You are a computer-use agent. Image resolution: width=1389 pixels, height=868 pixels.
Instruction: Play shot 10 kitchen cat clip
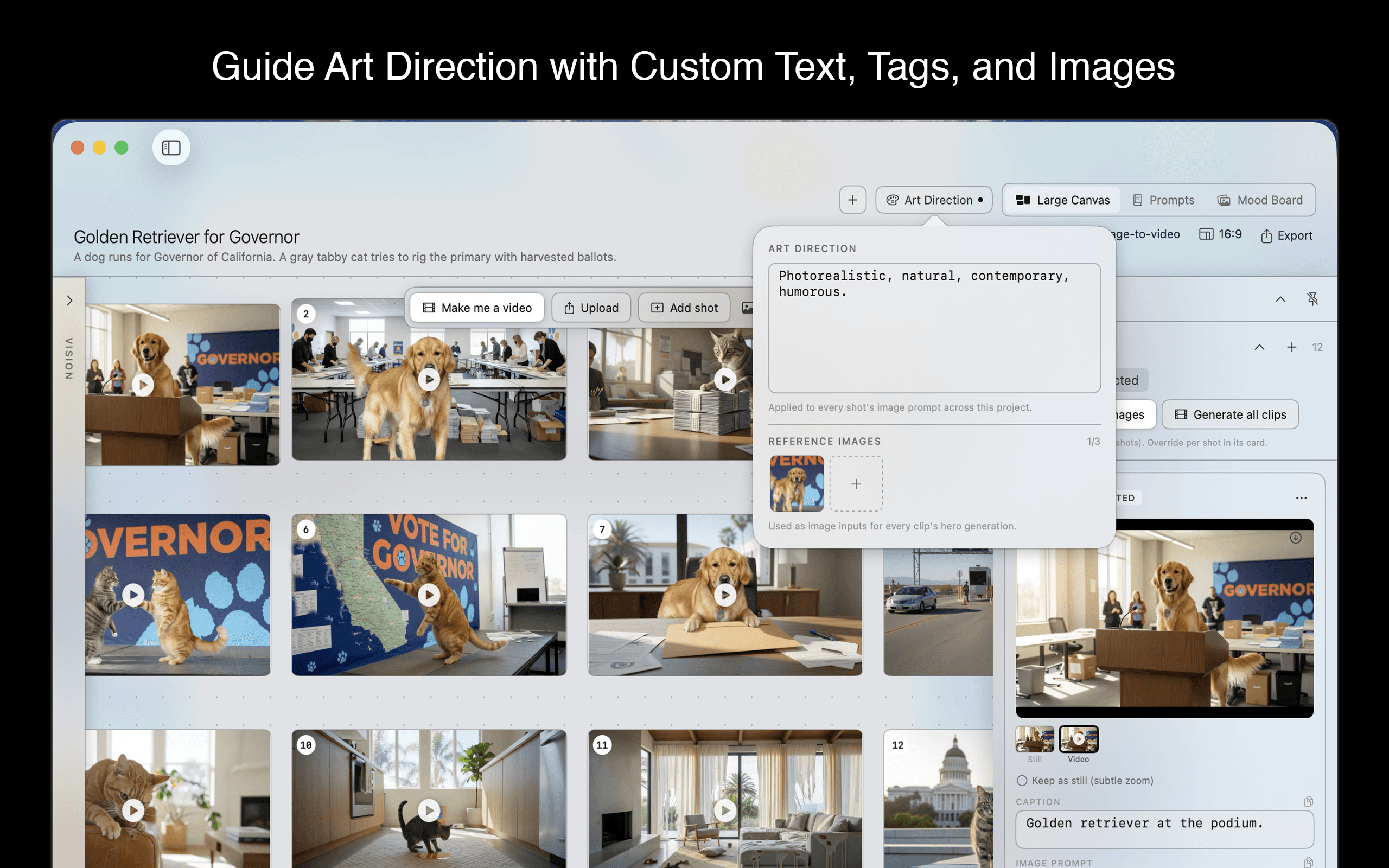tap(429, 810)
